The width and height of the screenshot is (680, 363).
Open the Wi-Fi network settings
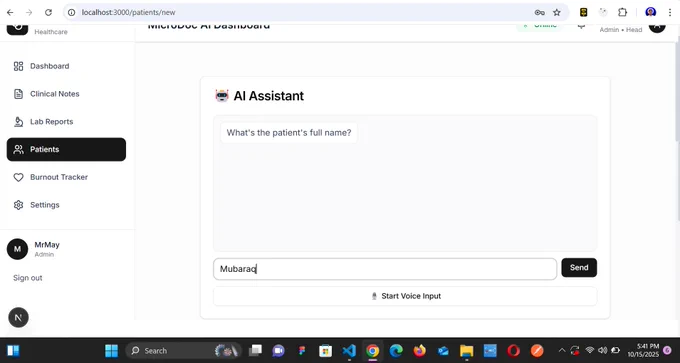[x=589, y=350]
